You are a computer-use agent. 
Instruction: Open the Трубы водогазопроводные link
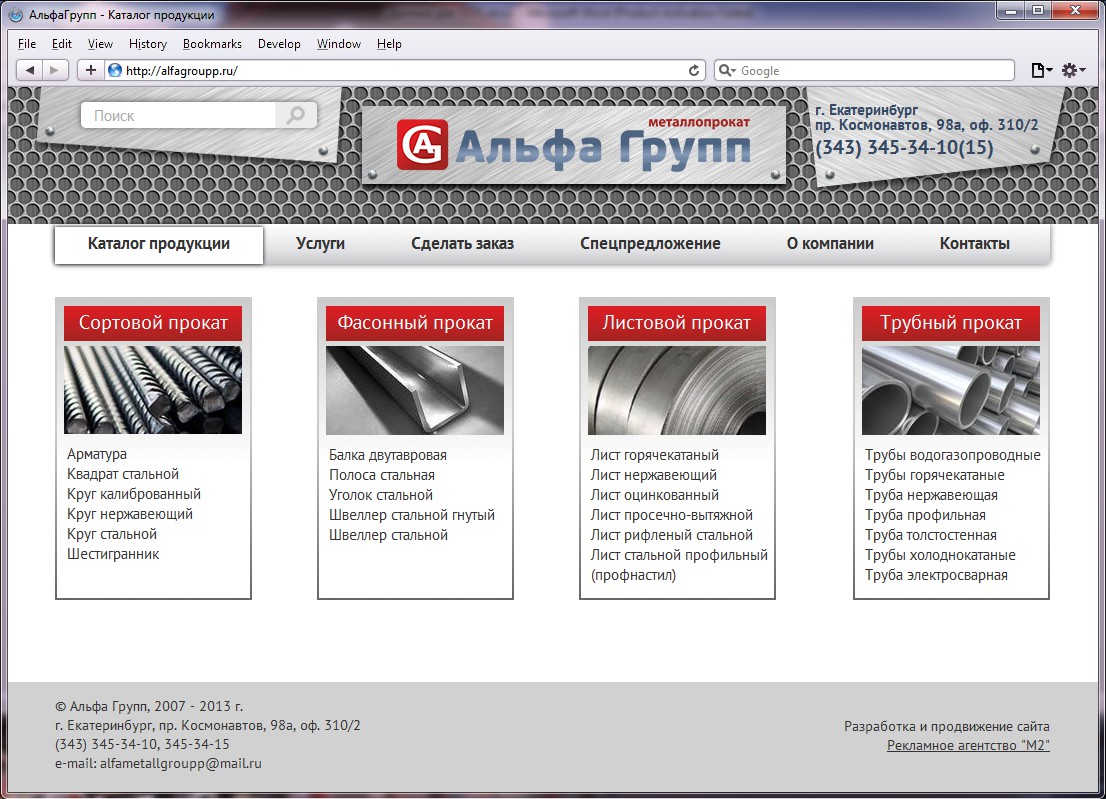coord(953,455)
